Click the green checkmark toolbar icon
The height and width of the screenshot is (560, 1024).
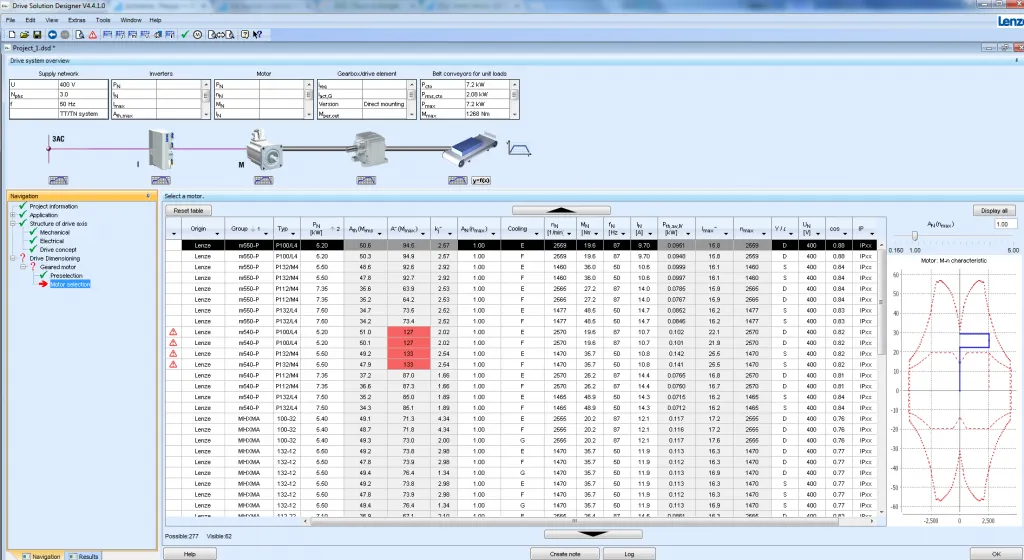tap(185, 34)
